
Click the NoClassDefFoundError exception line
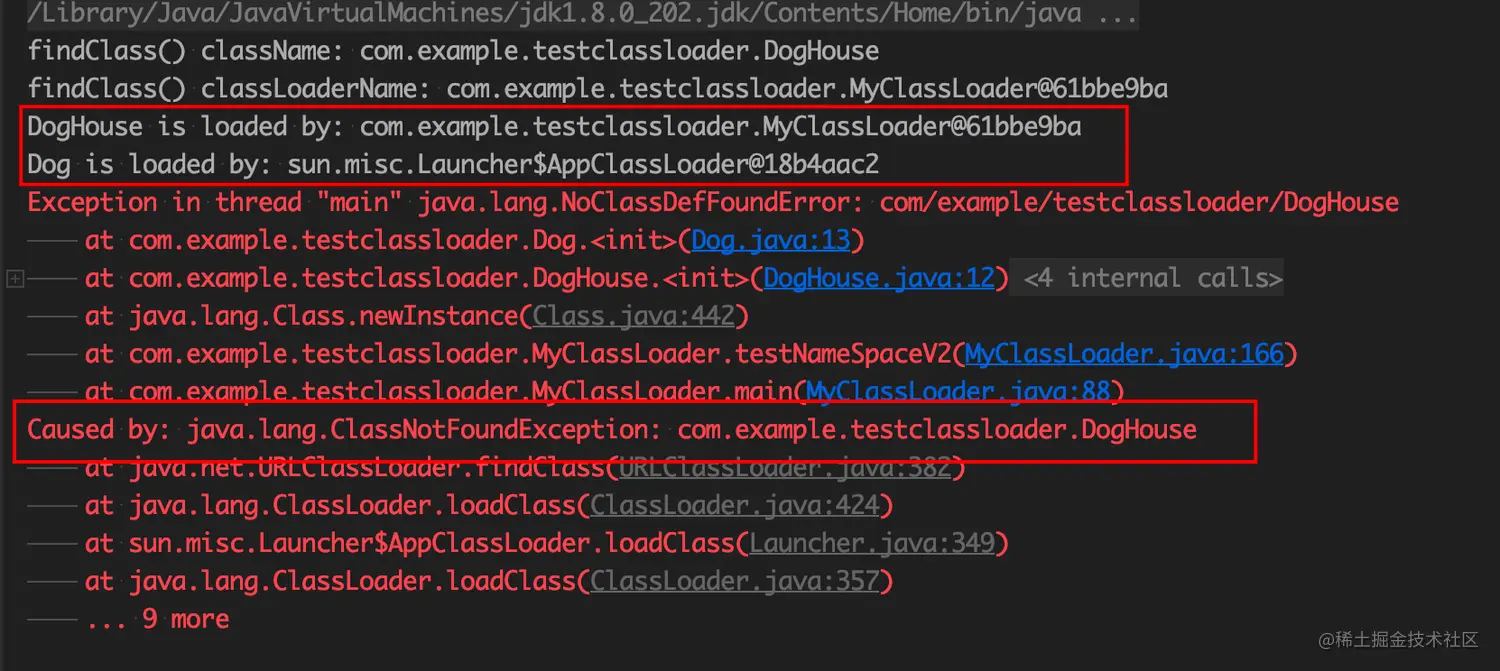pyautogui.click(x=713, y=202)
